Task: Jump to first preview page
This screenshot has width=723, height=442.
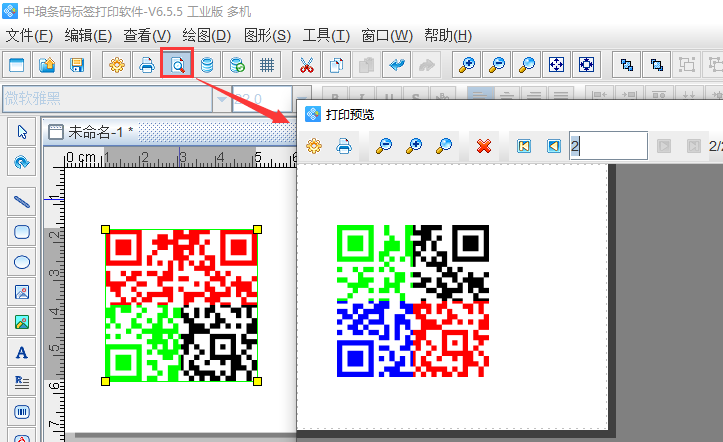Action: (x=523, y=146)
